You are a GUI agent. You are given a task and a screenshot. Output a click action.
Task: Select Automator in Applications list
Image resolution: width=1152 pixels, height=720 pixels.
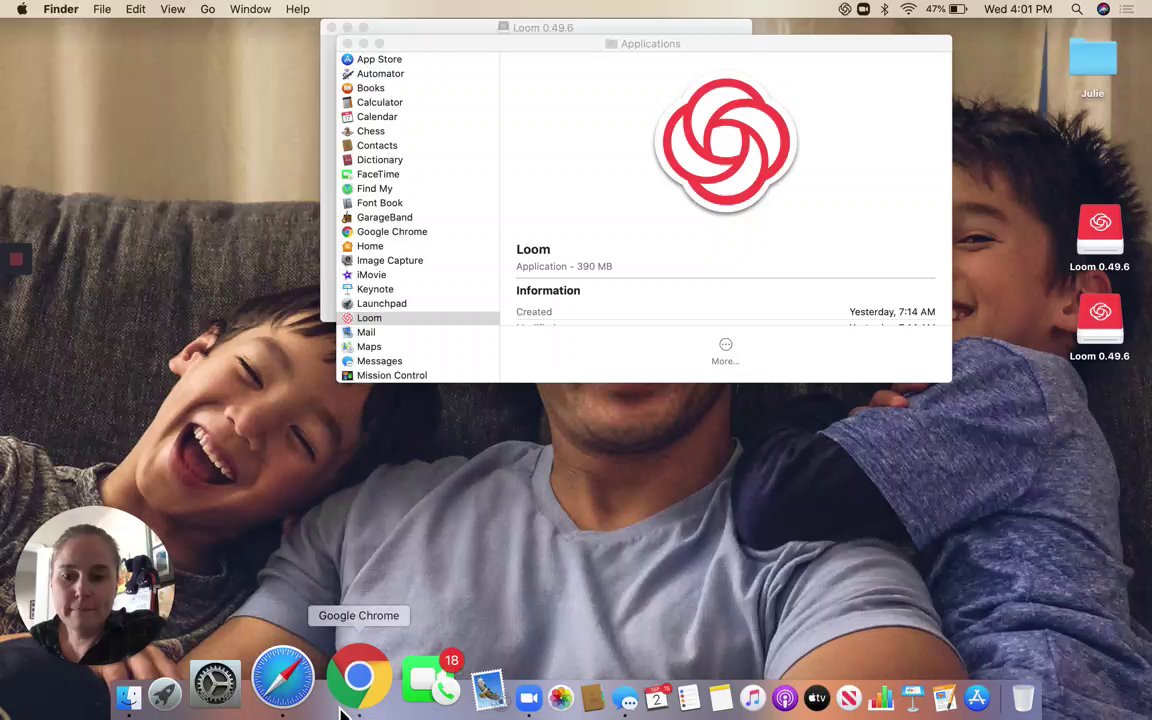[418, 73]
